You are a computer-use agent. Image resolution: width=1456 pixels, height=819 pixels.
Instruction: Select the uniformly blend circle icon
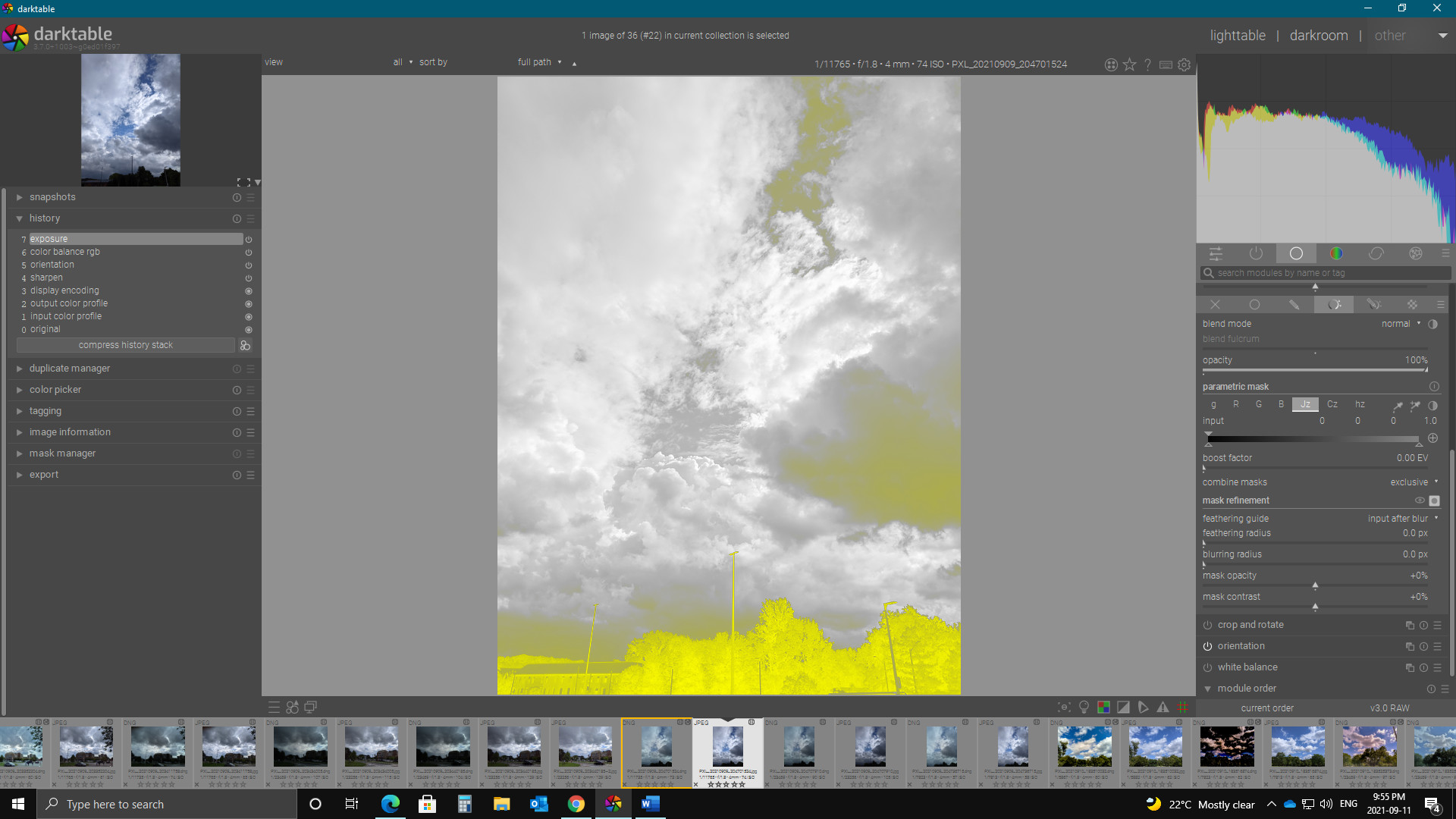point(1254,304)
